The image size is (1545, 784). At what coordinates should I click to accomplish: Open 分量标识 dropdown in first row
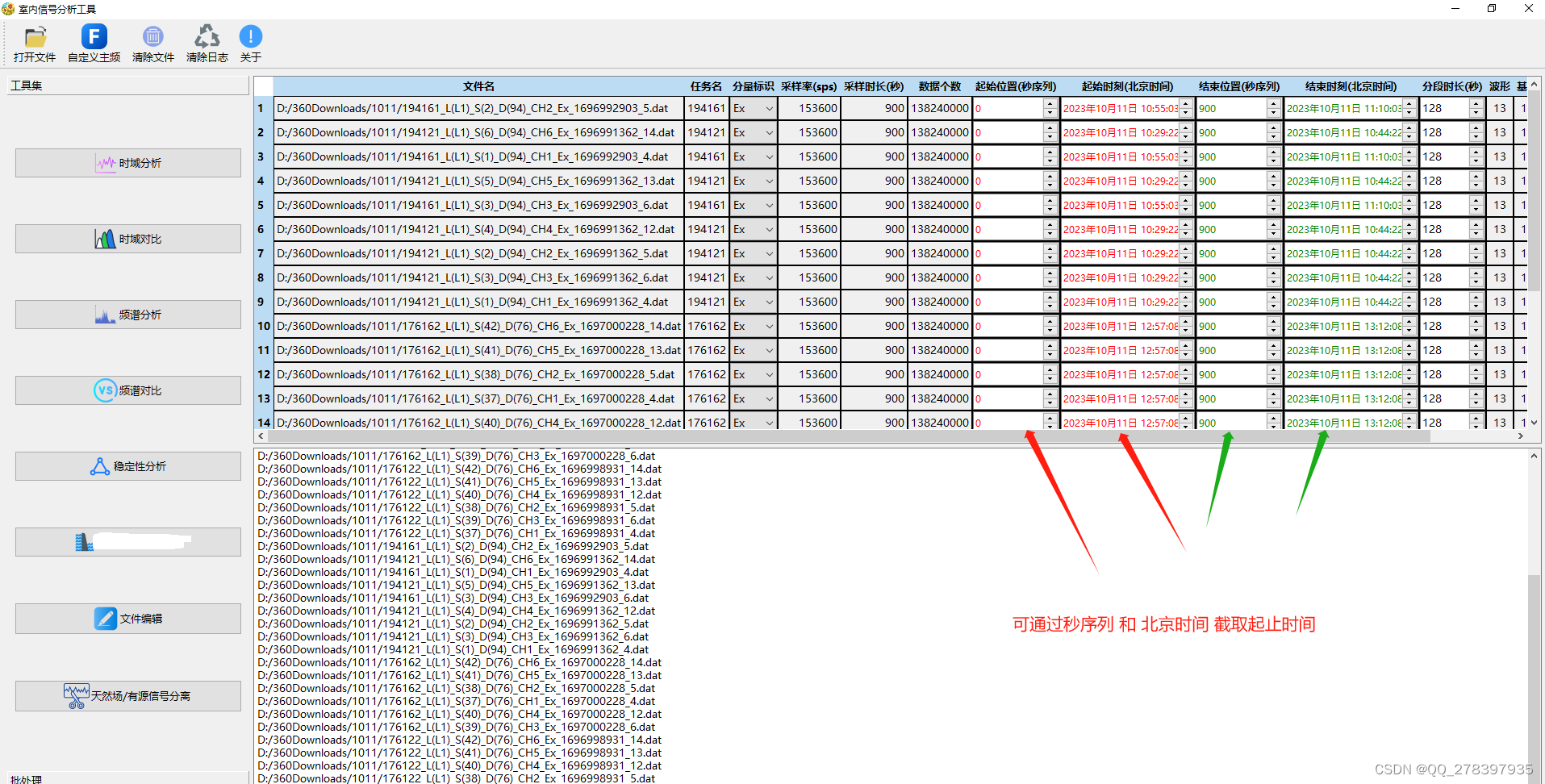pyautogui.click(x=768, y=107)
